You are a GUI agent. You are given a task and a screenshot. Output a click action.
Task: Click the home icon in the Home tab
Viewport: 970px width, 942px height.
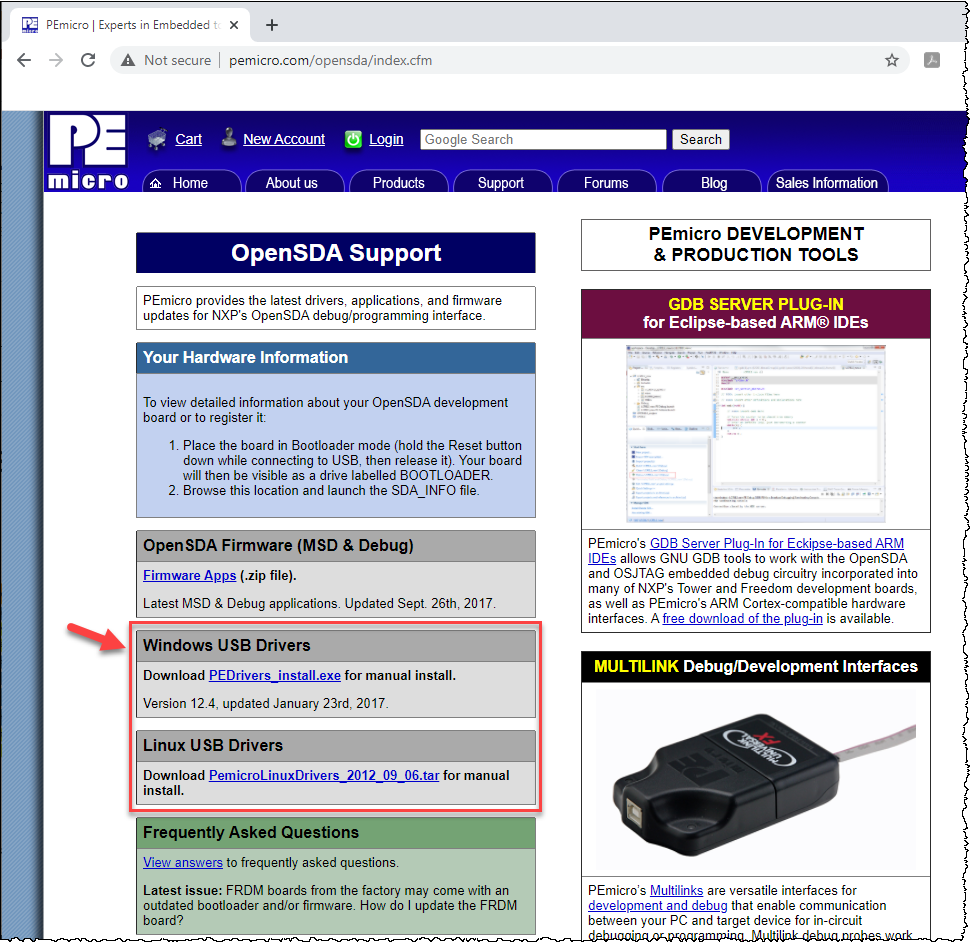click(156, 183)
